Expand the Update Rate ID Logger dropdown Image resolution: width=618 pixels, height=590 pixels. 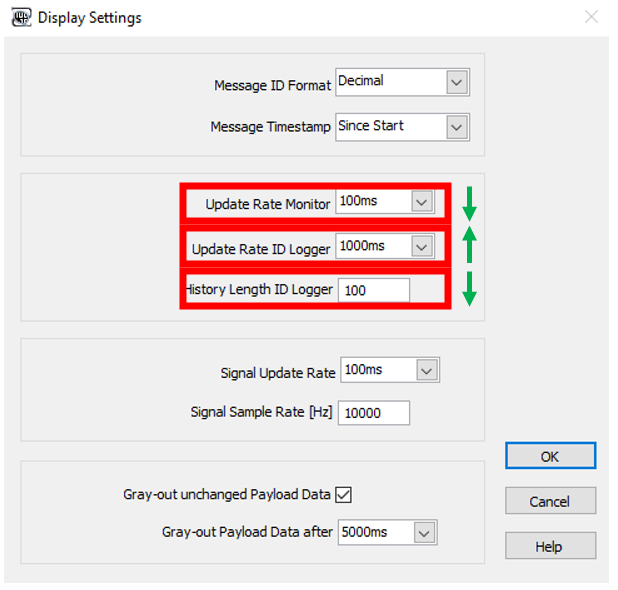[x=422, y=247]
